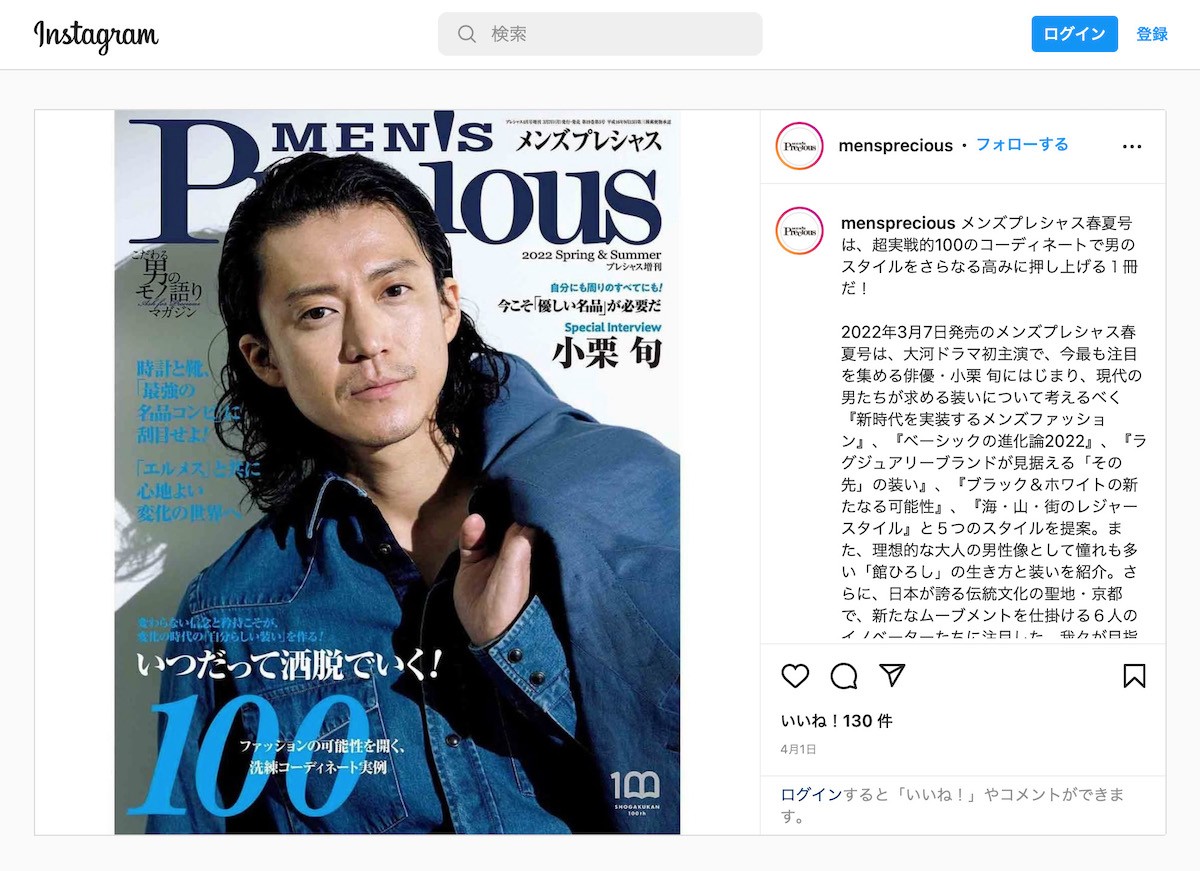Open mensprecious avatar beside caption

[x=799, y=231]
